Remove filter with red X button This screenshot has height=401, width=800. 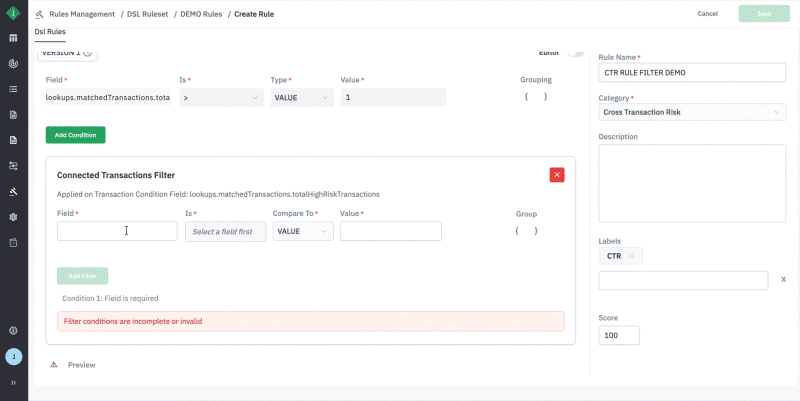click(x=557, y=175)
